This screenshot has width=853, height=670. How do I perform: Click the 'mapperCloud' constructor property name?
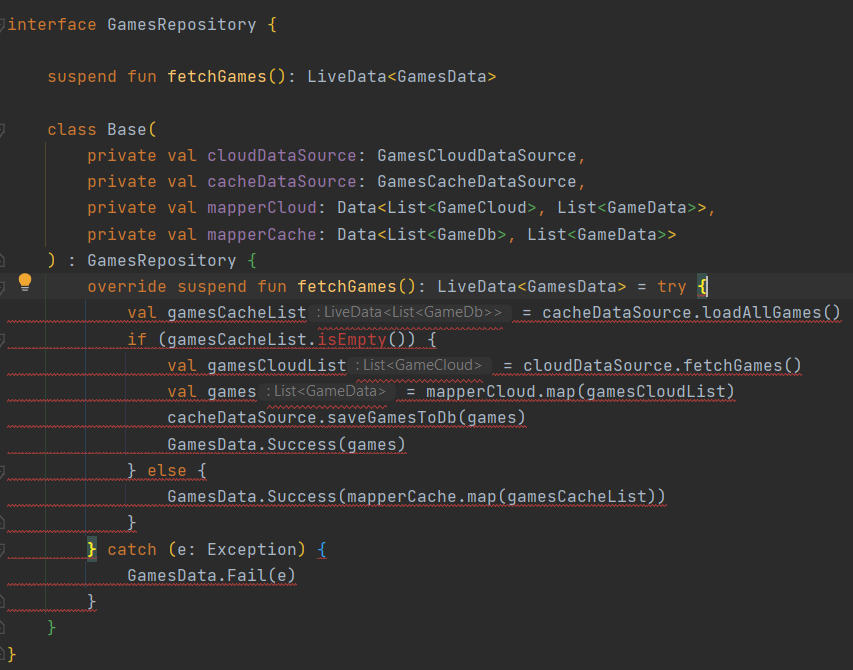click(262, 208)
